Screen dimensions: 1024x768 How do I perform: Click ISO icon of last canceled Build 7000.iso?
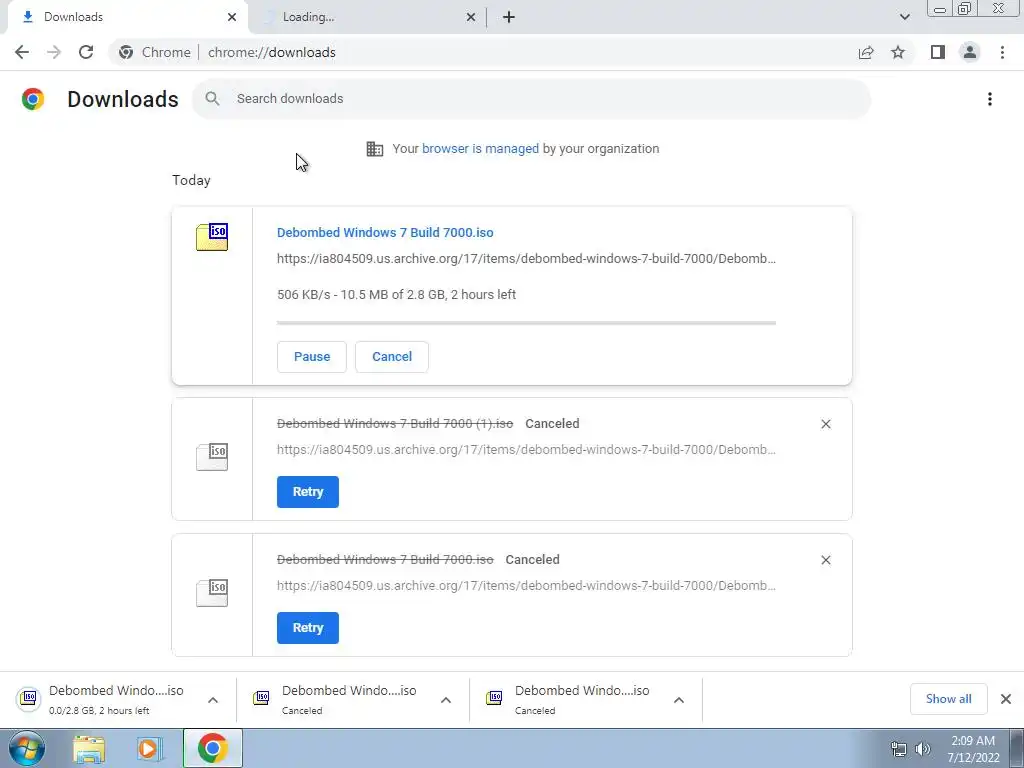(x=212, y=592)
